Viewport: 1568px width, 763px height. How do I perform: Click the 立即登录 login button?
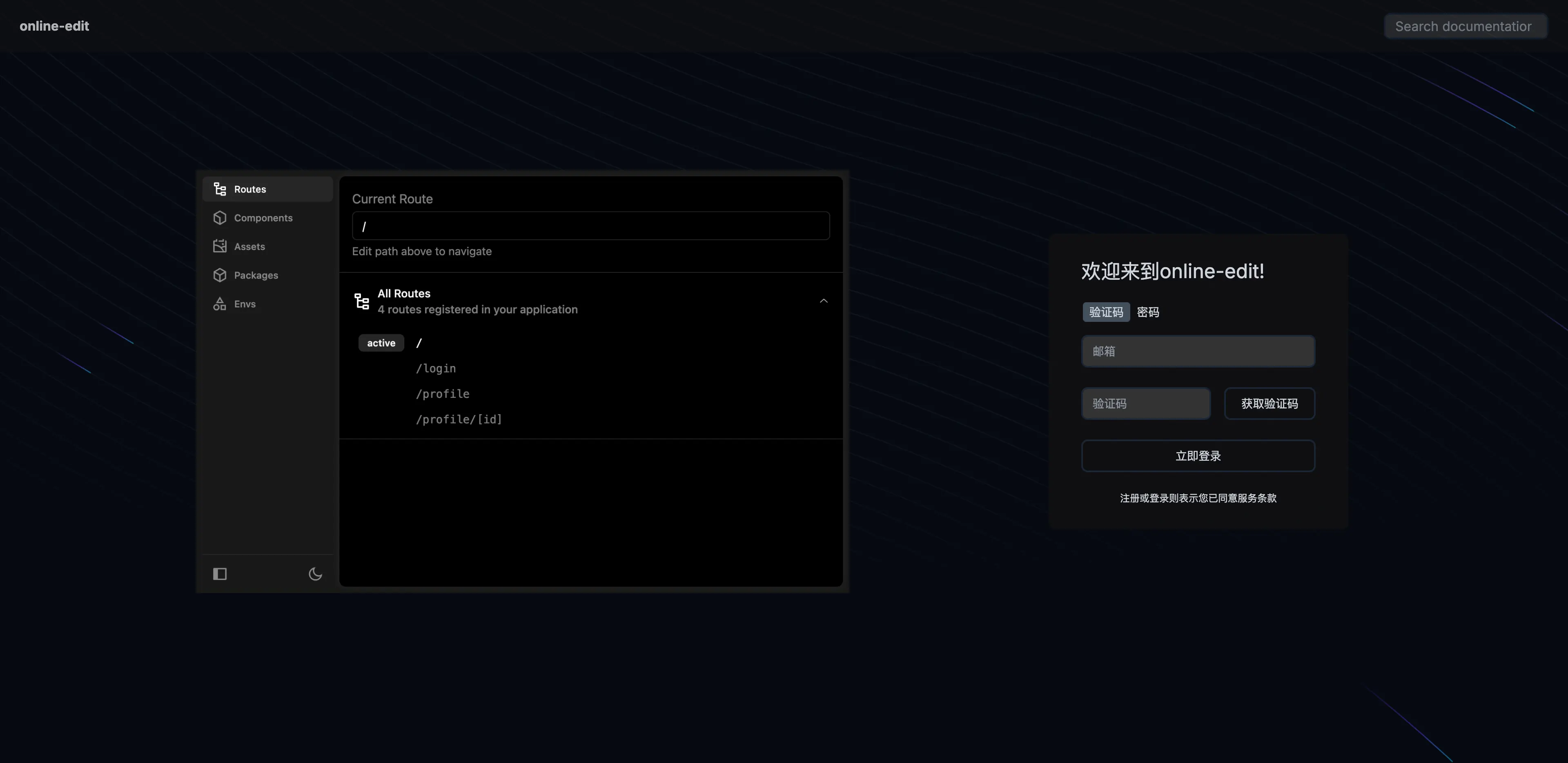pos(1198,456)
